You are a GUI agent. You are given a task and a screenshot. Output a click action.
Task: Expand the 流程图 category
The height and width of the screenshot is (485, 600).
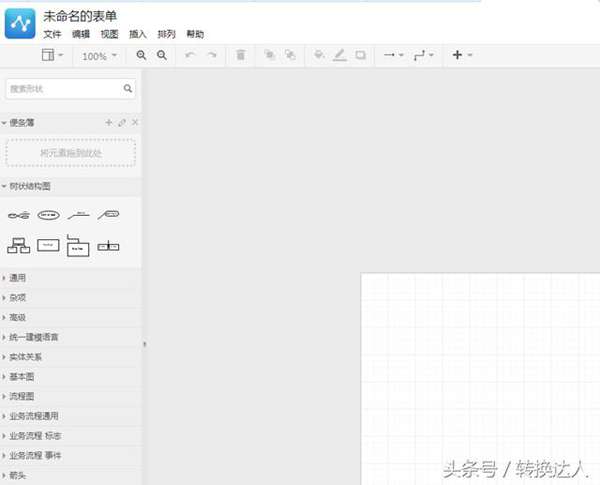pos(71,396)
